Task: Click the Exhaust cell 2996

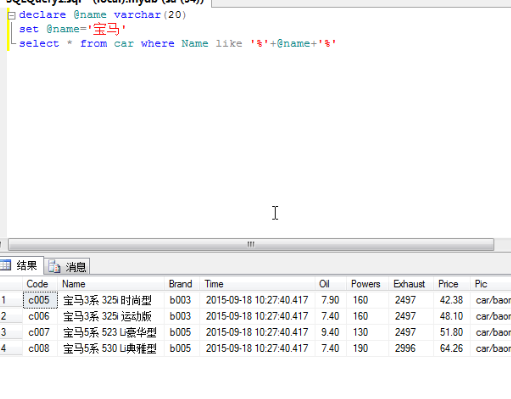Action: point(411,348)
